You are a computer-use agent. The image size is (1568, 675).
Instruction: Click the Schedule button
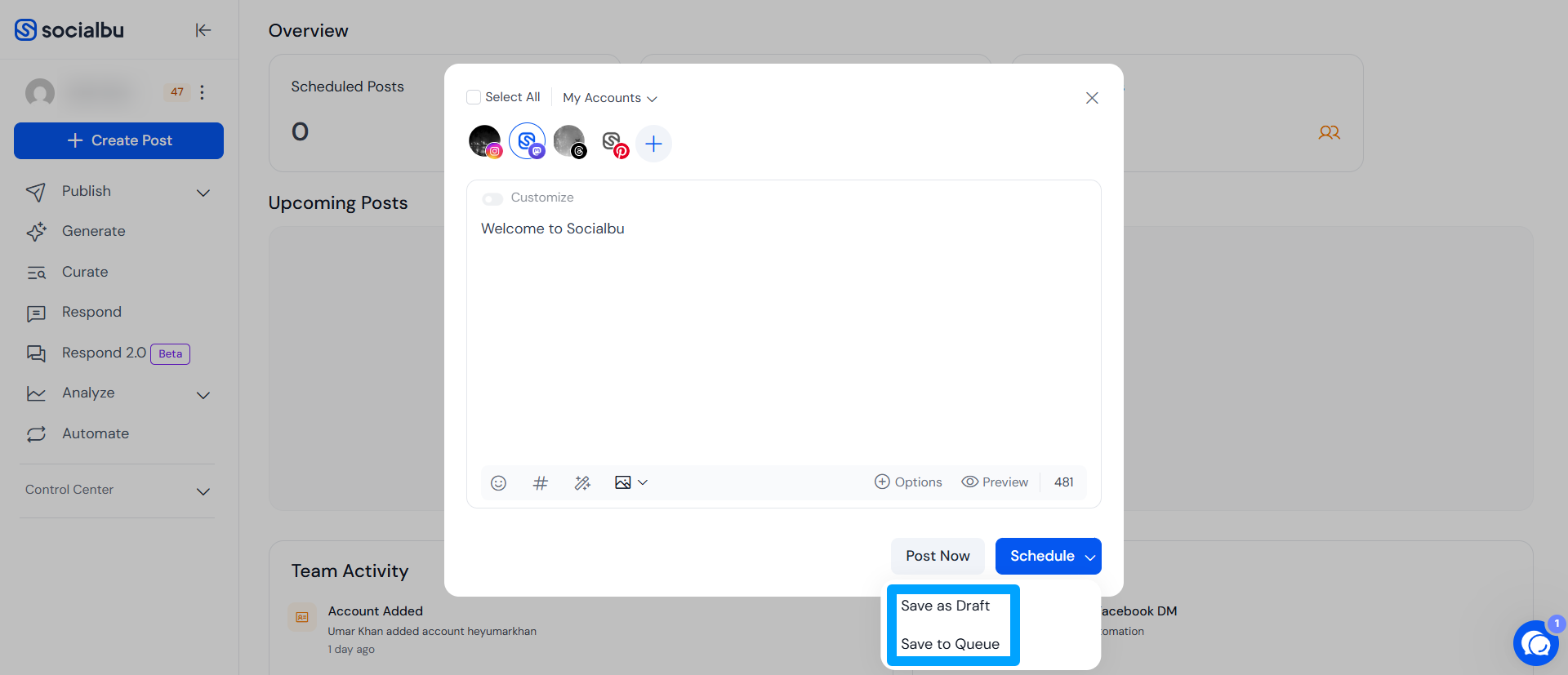[x=1042, y=556]
